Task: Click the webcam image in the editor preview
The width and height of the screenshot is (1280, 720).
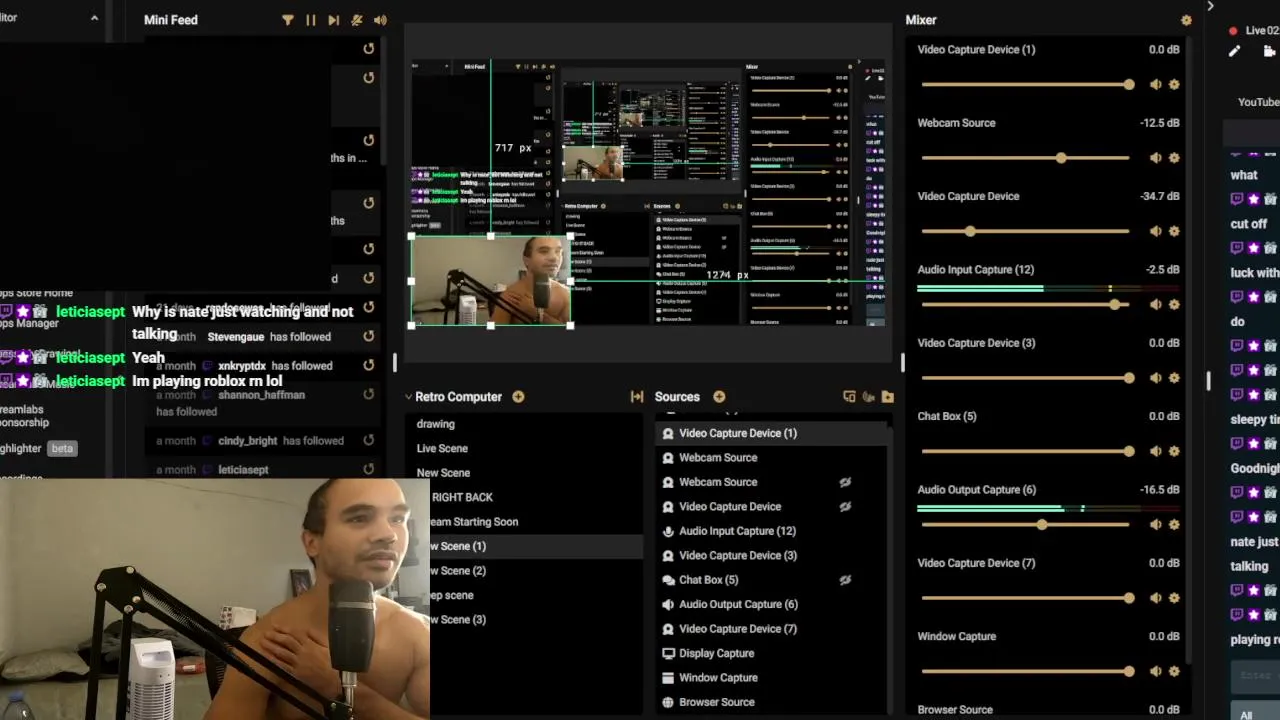Action: tap(490, 280)
